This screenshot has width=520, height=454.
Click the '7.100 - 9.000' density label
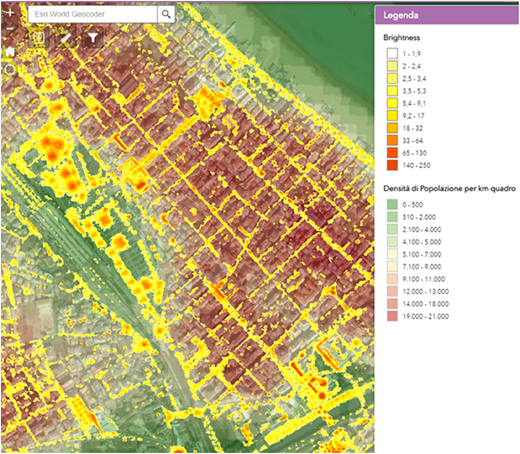tap(422, 267)
